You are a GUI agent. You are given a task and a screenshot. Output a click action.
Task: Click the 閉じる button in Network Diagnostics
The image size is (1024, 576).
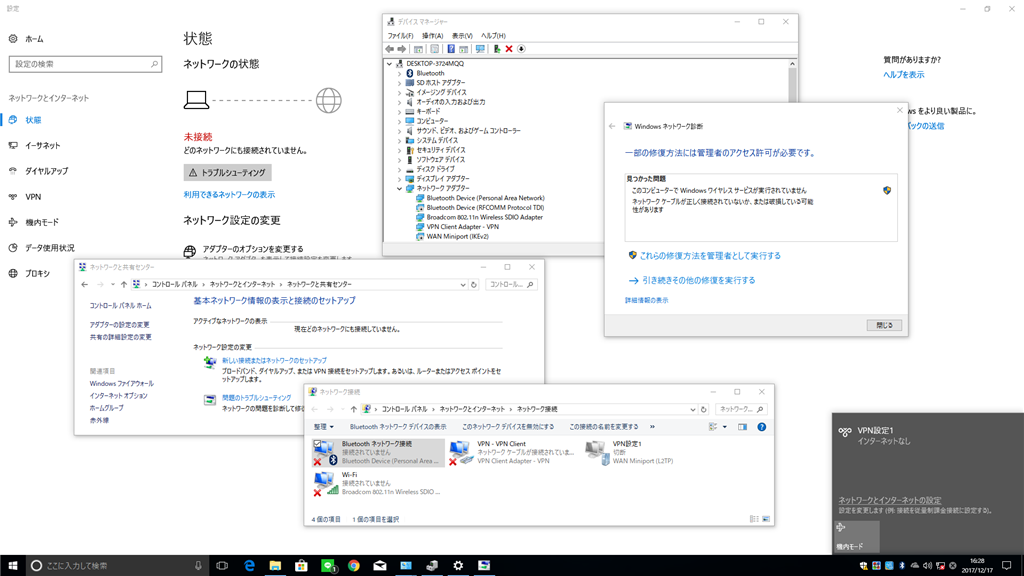click(x=884, y=325)
